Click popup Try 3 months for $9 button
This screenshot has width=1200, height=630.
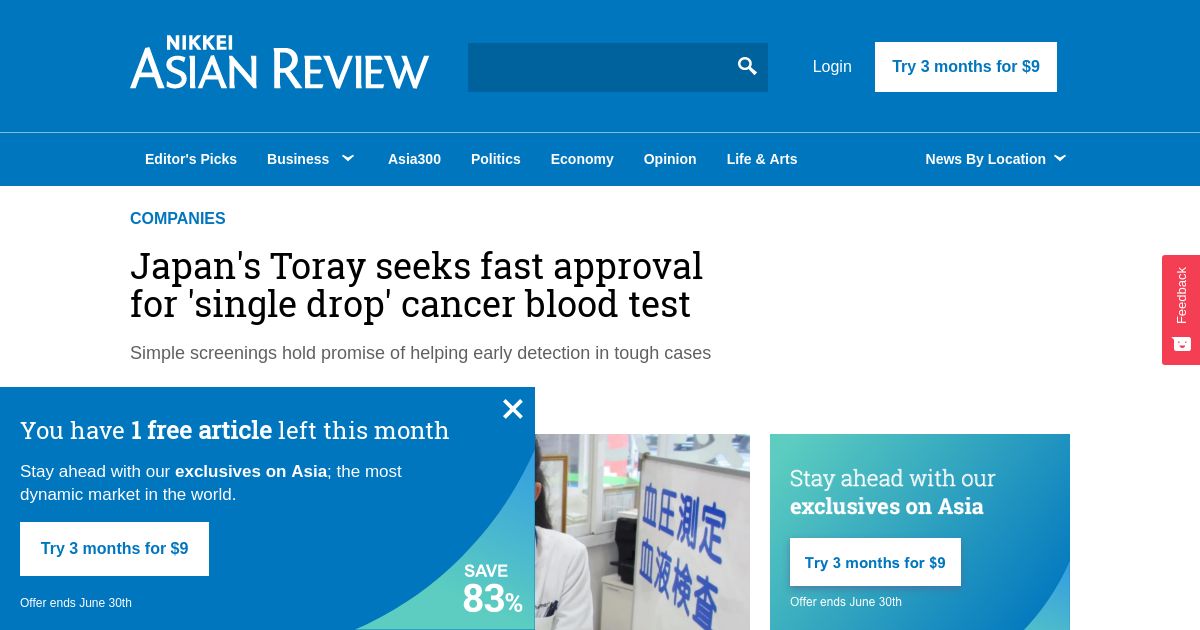[x=115, y=549]
